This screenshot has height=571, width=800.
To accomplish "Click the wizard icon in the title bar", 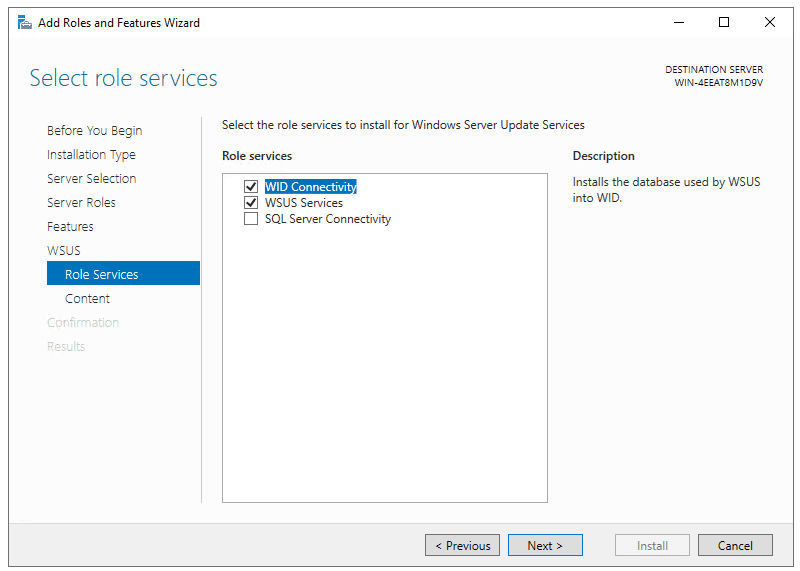I will pos(24,22).
